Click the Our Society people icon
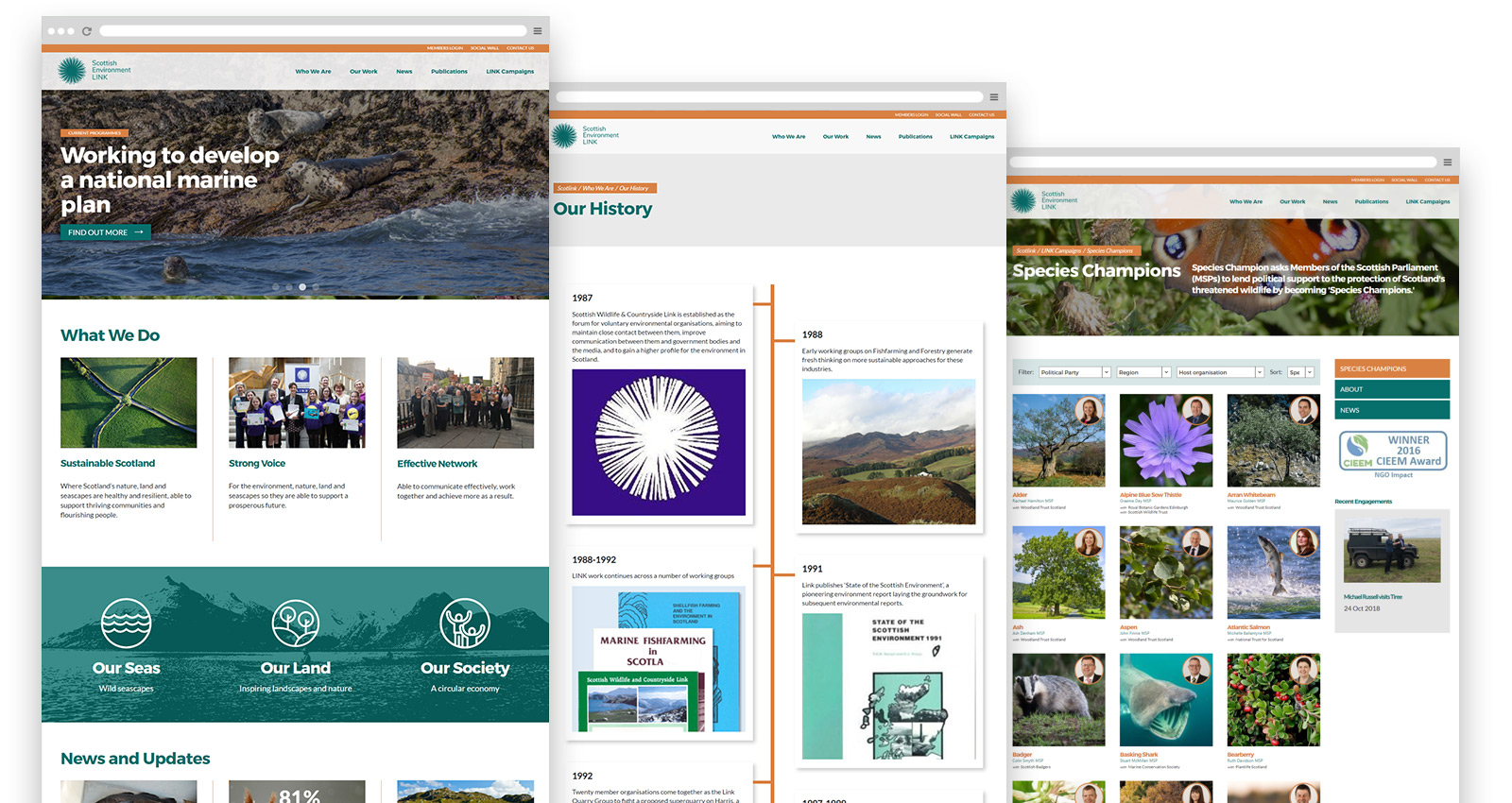1512x803 pixels. tap(465, 624)
